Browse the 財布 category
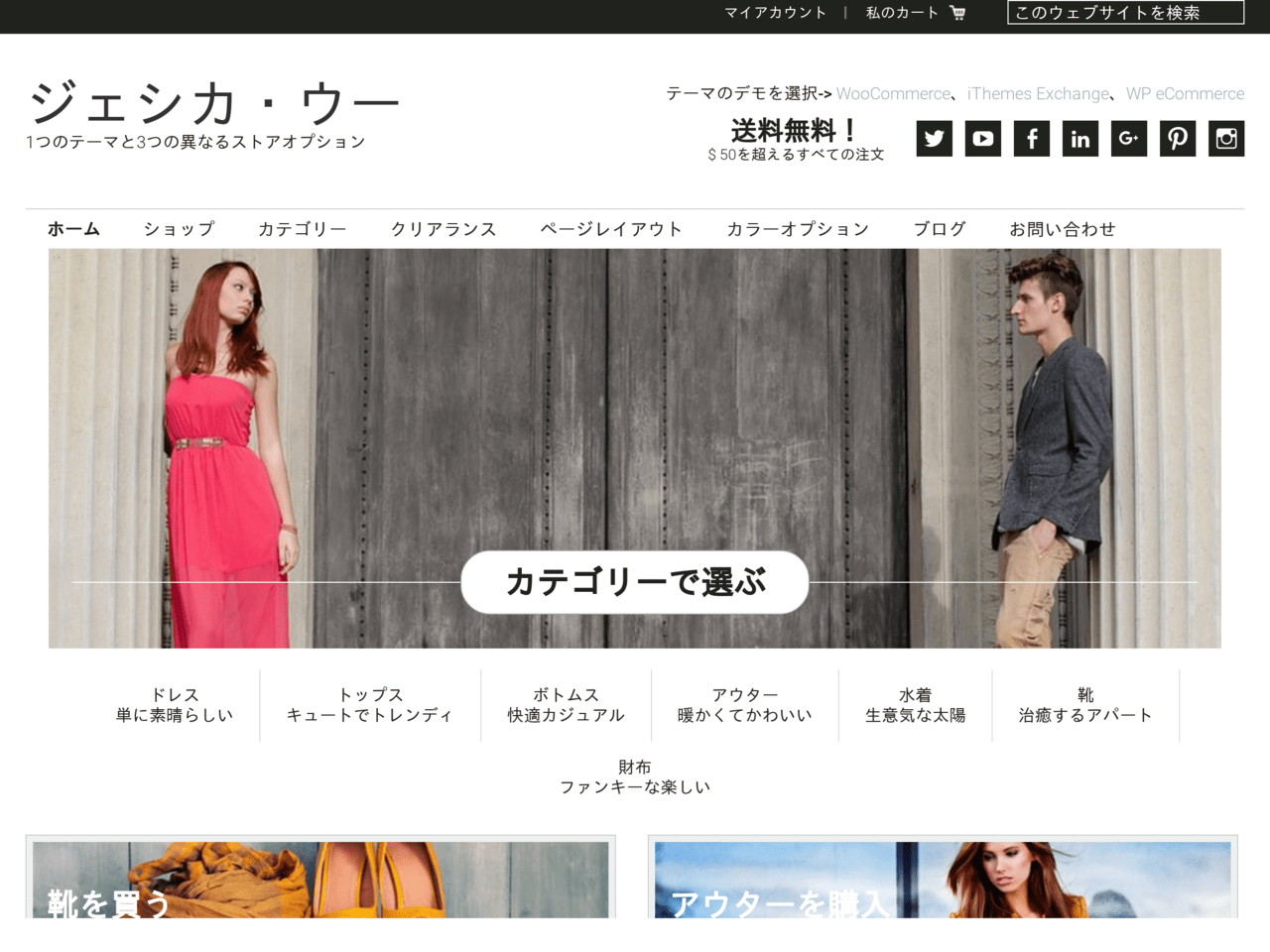The image size is (1270, 952). [x=635, y=777]
